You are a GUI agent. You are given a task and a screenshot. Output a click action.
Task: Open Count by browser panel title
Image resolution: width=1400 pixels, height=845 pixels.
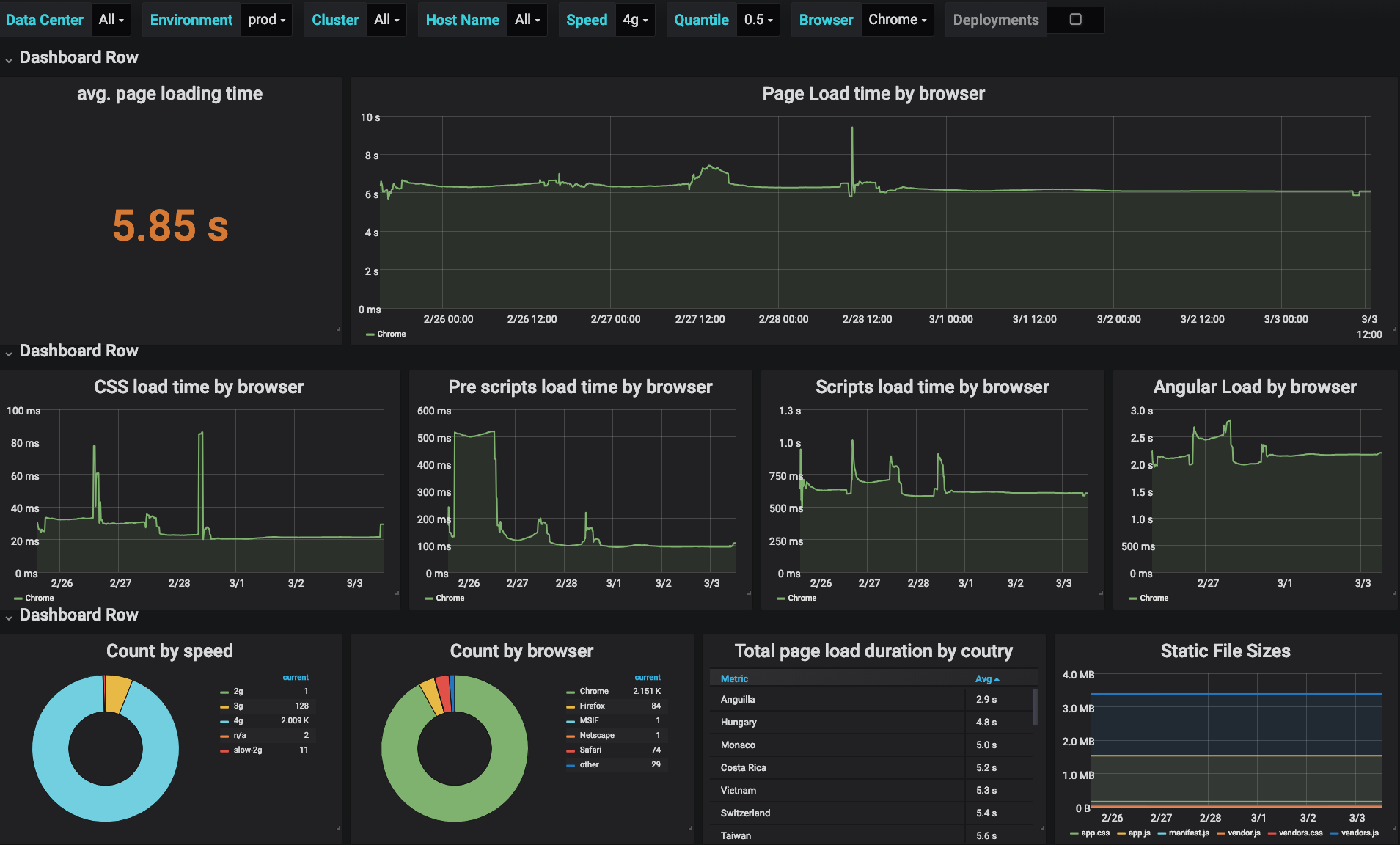coord(521,651)
